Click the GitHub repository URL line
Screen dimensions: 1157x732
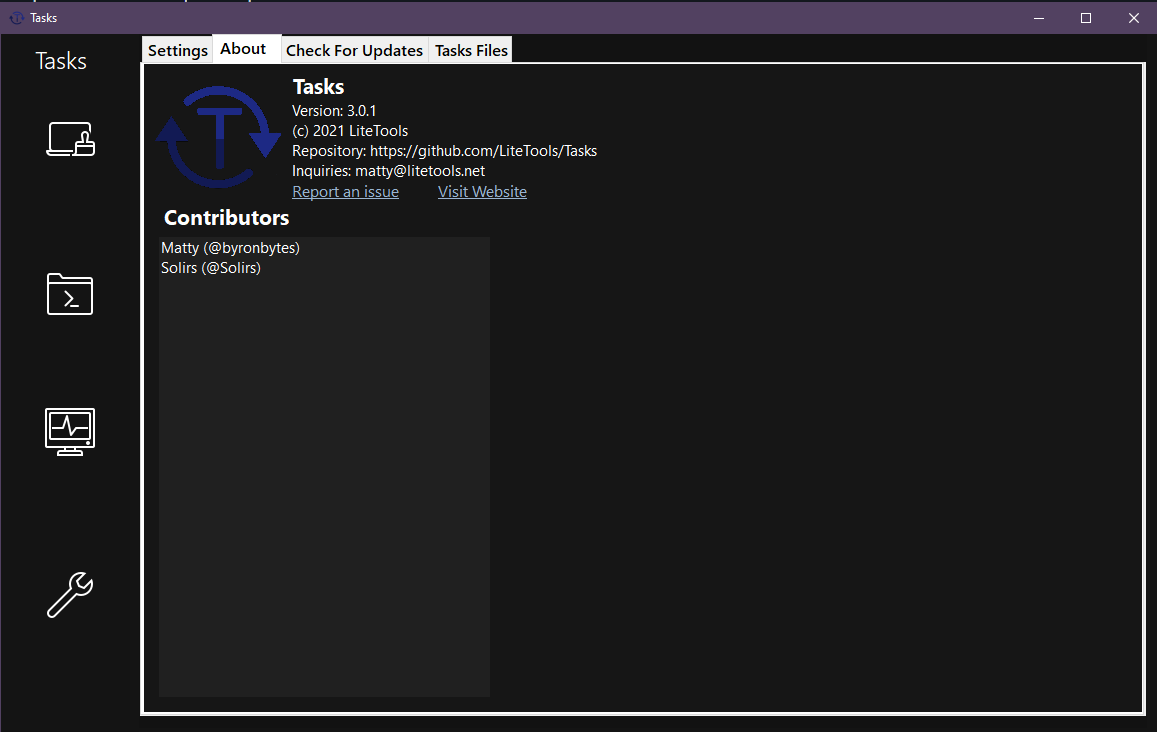(444, 151)
